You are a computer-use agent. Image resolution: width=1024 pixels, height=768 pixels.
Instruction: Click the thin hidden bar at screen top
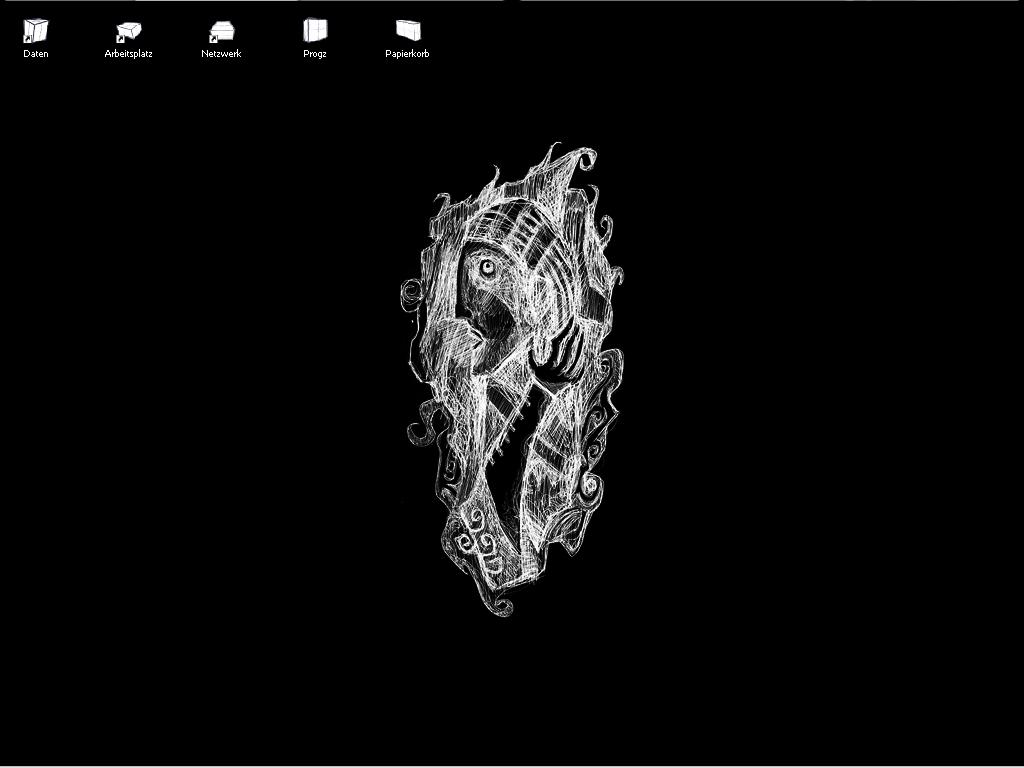tap(512, 1)
